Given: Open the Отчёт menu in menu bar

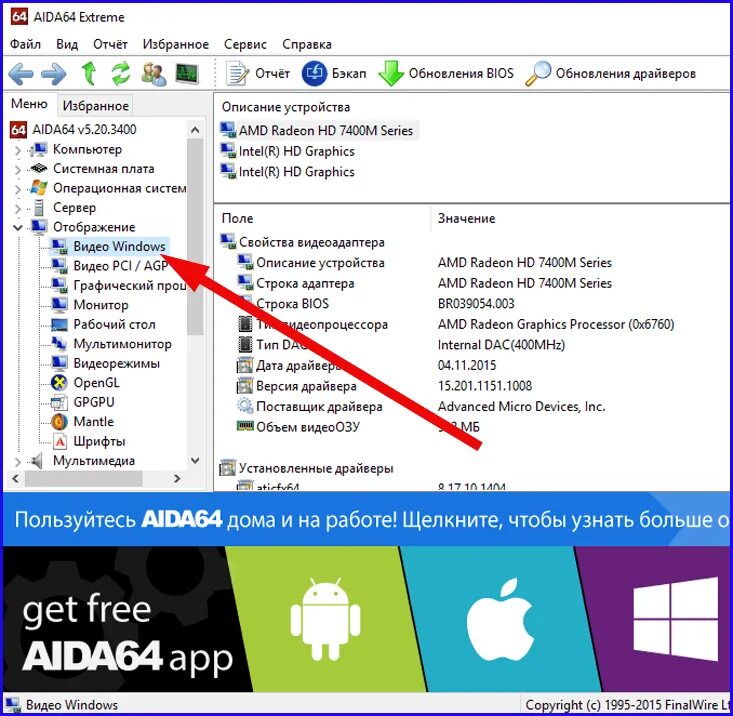Looking at the screenshot, I should tap(110, 44).
